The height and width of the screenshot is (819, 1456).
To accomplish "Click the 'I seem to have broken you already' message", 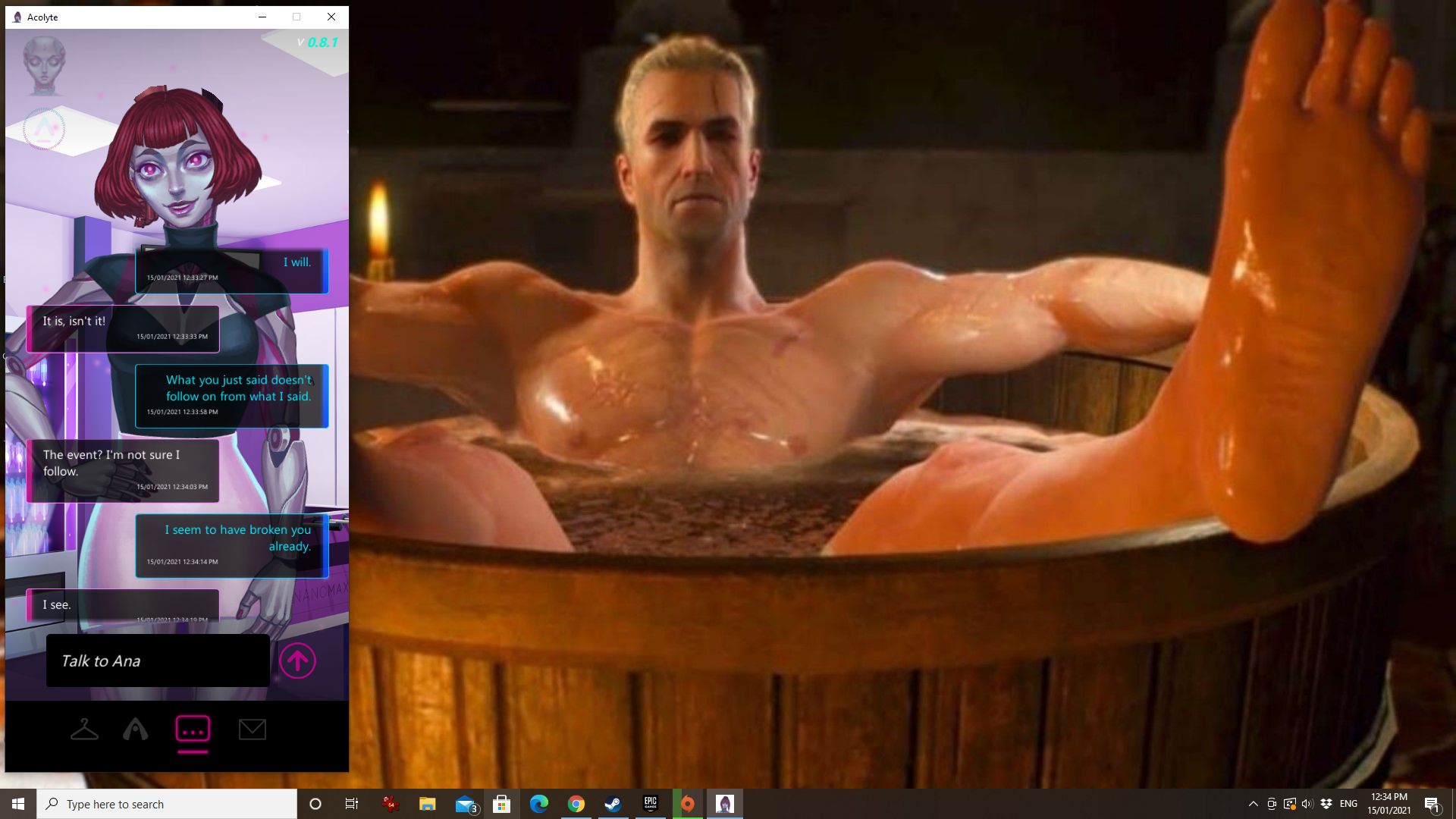I will pos(231,545).
